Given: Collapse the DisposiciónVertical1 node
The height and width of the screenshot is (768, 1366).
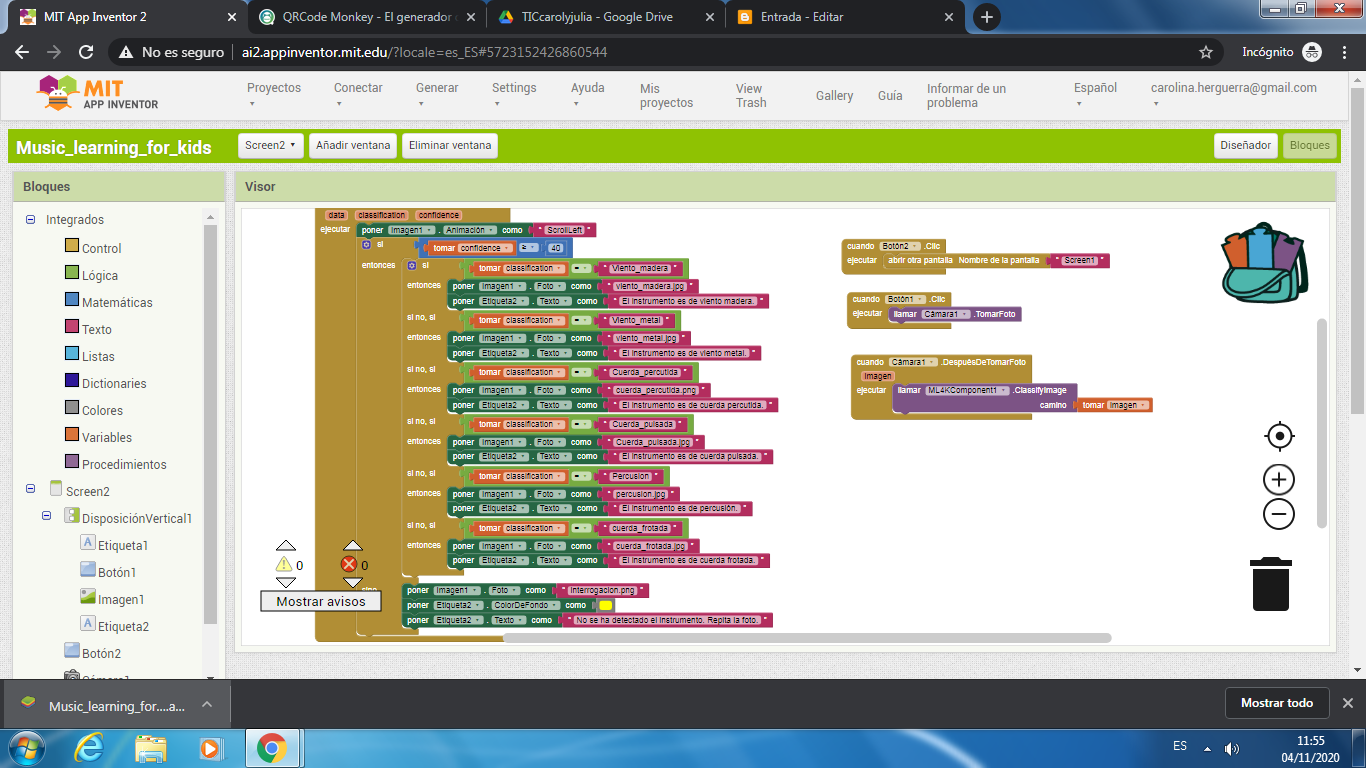Looking at the screenshot, I should tap(47, 517).
